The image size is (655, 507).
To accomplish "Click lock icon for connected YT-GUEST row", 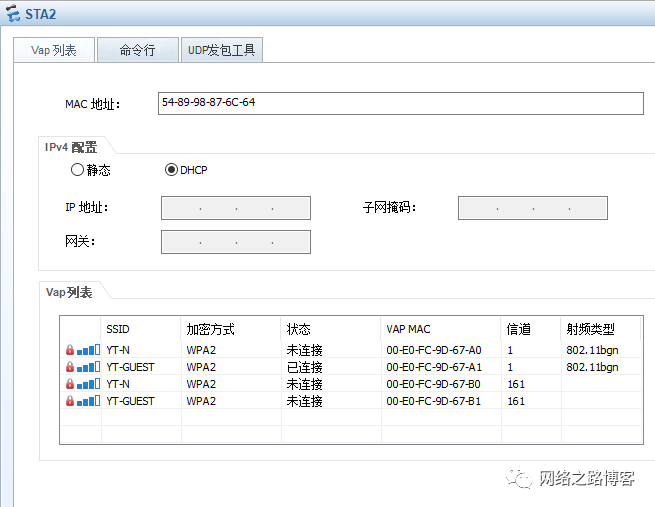I will click(70, 367).
